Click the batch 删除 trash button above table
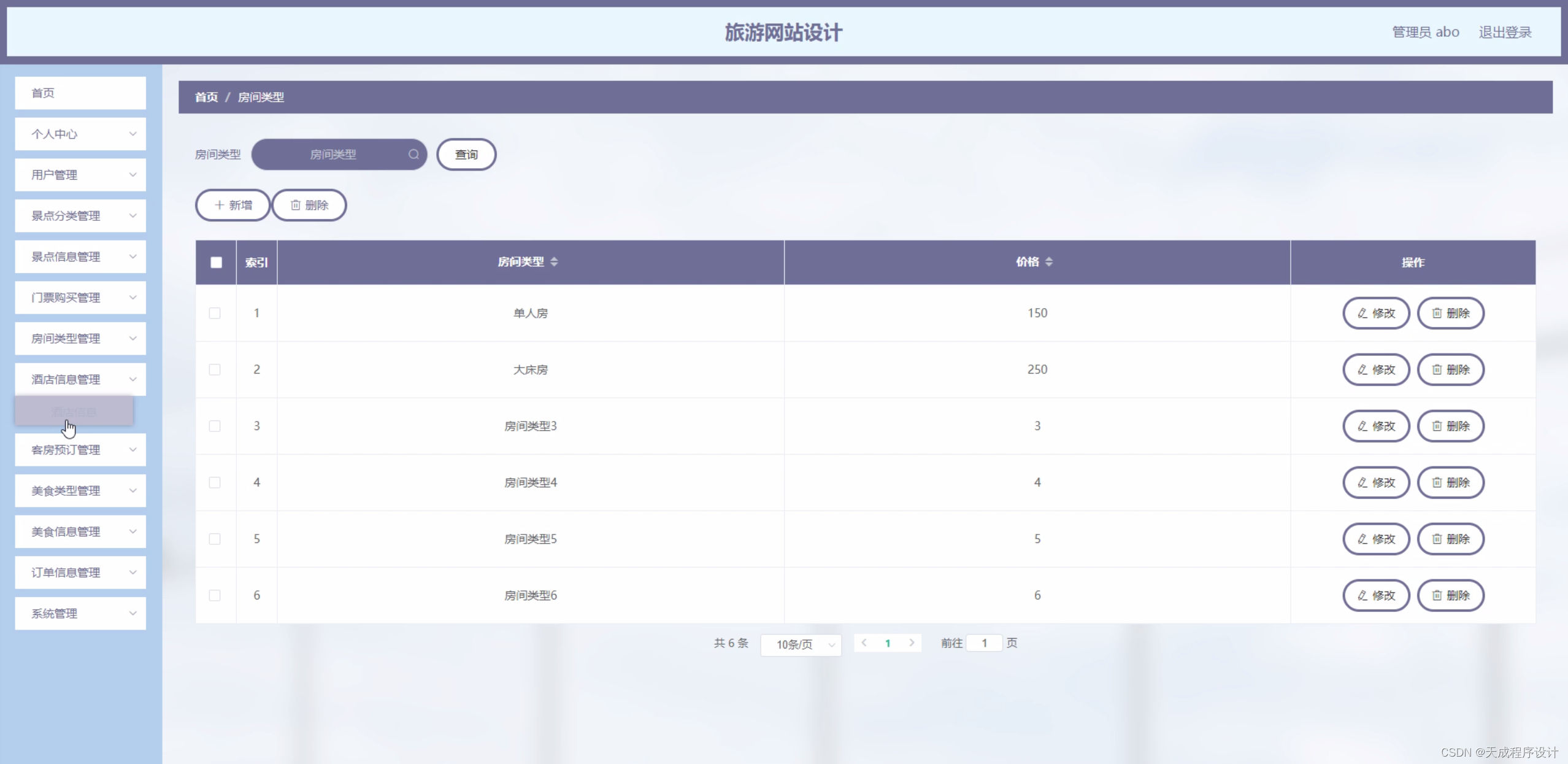Screen dimensions: 1568x764 point(309,206)
